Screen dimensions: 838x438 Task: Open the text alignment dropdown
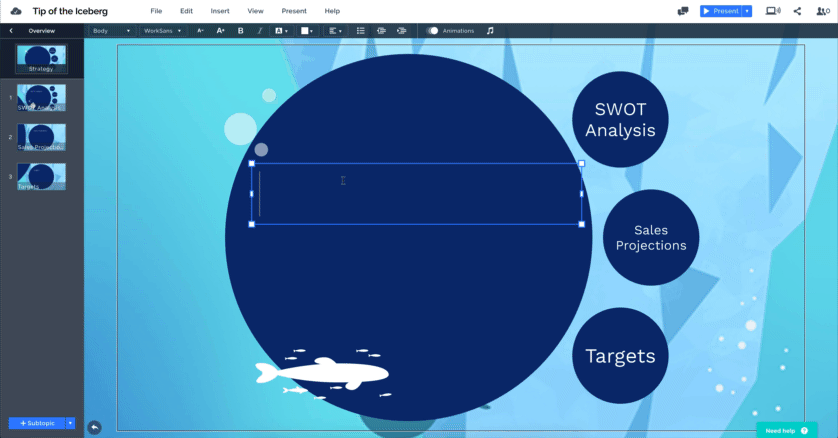pos(336,31)
